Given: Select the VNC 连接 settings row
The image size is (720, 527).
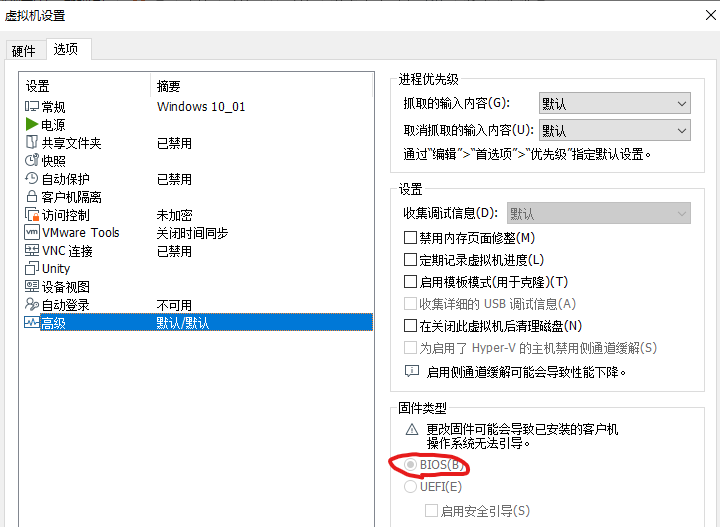Looking at the screenshot, I should pos(198,251).
